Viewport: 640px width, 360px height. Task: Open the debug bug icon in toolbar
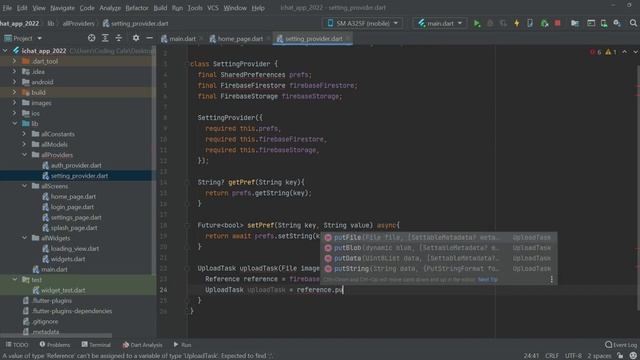(x=490, y=24)
